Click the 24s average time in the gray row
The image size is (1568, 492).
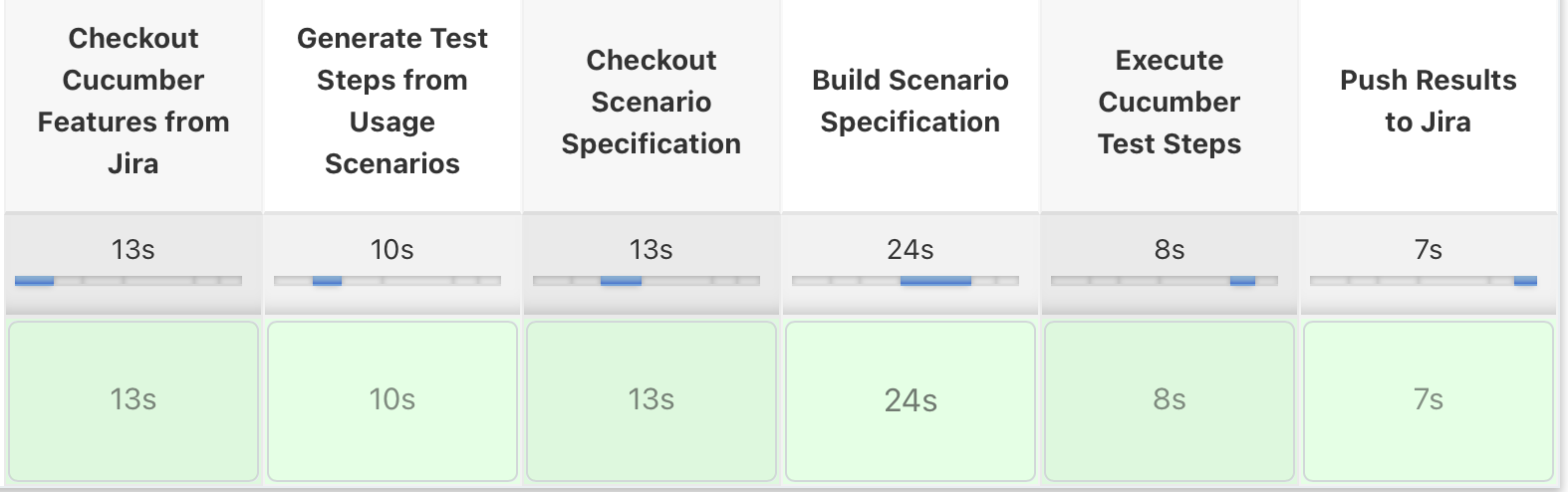point(911,249)
